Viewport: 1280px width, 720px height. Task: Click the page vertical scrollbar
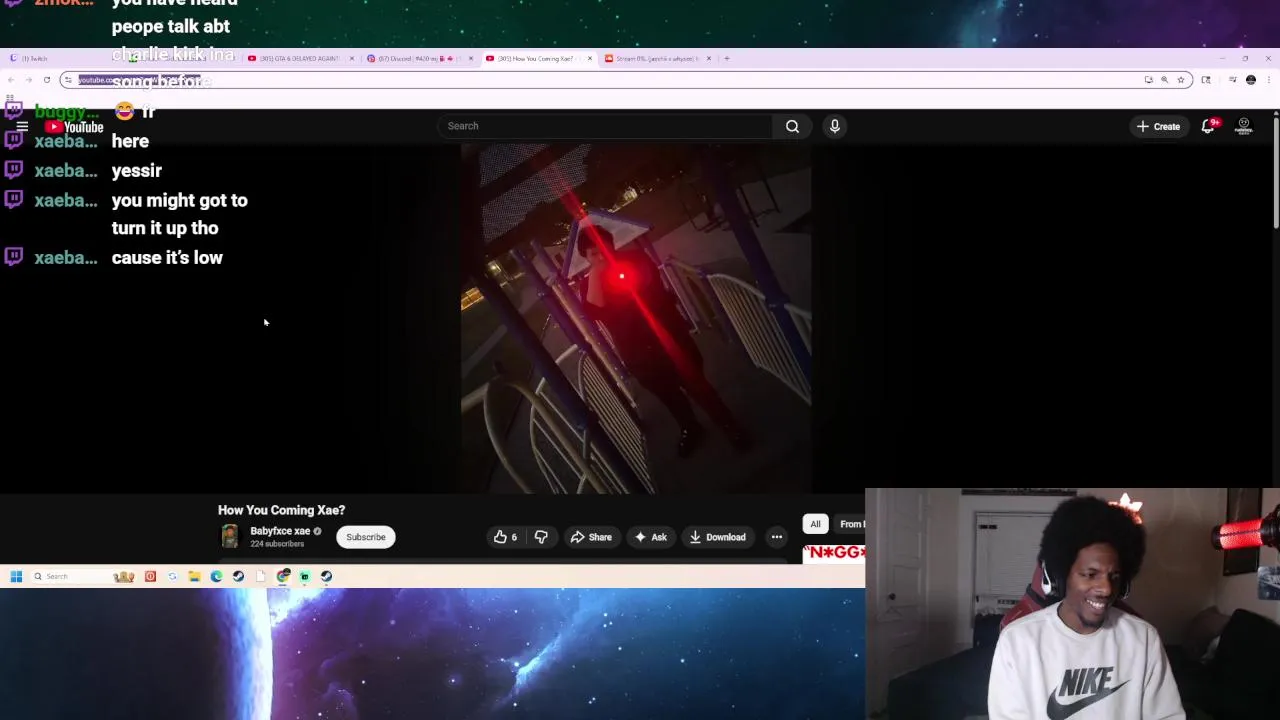pos(1275,175)
